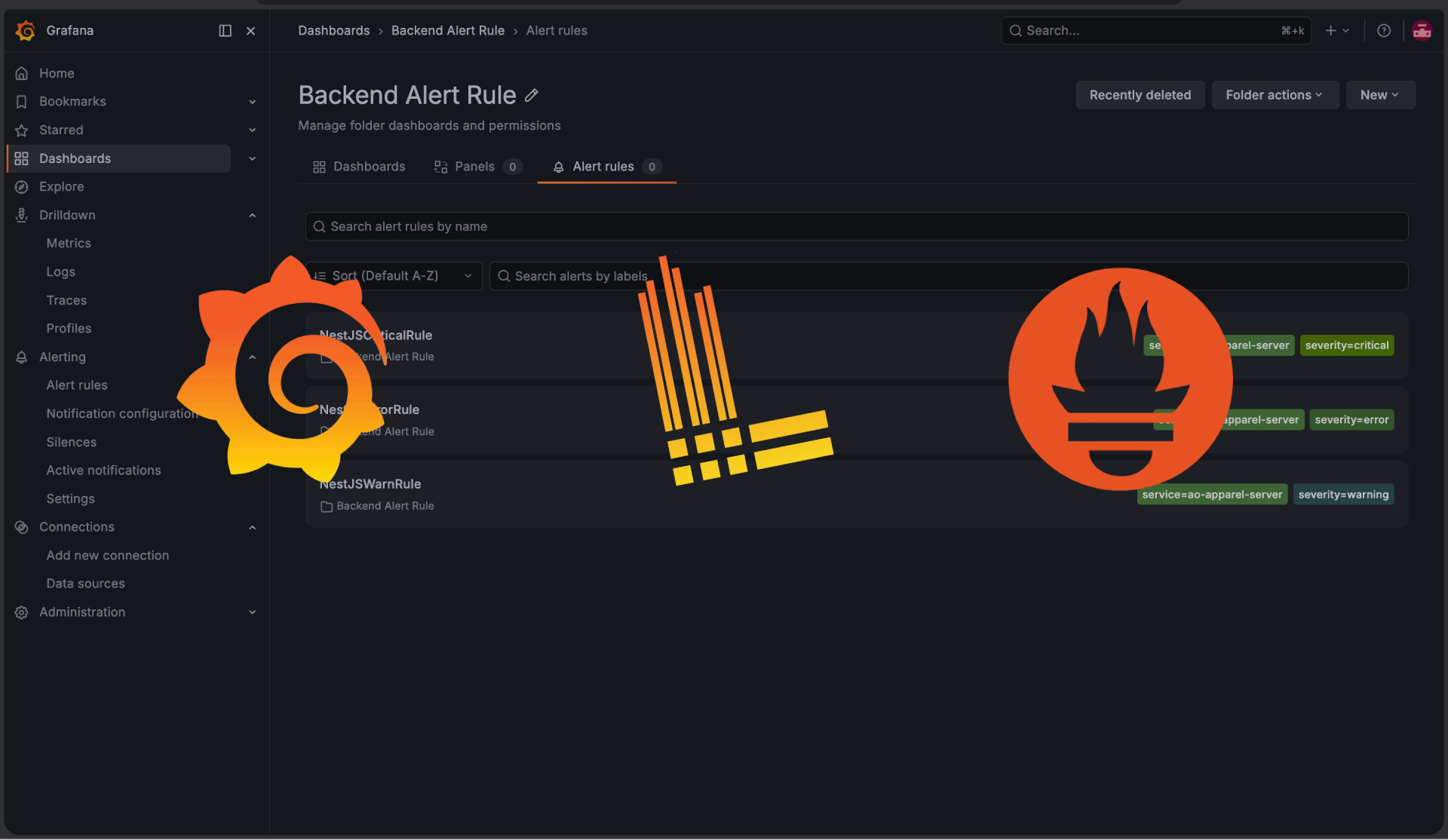Open the Sort (Default A-Z) dropdown

tap(393, 276)
